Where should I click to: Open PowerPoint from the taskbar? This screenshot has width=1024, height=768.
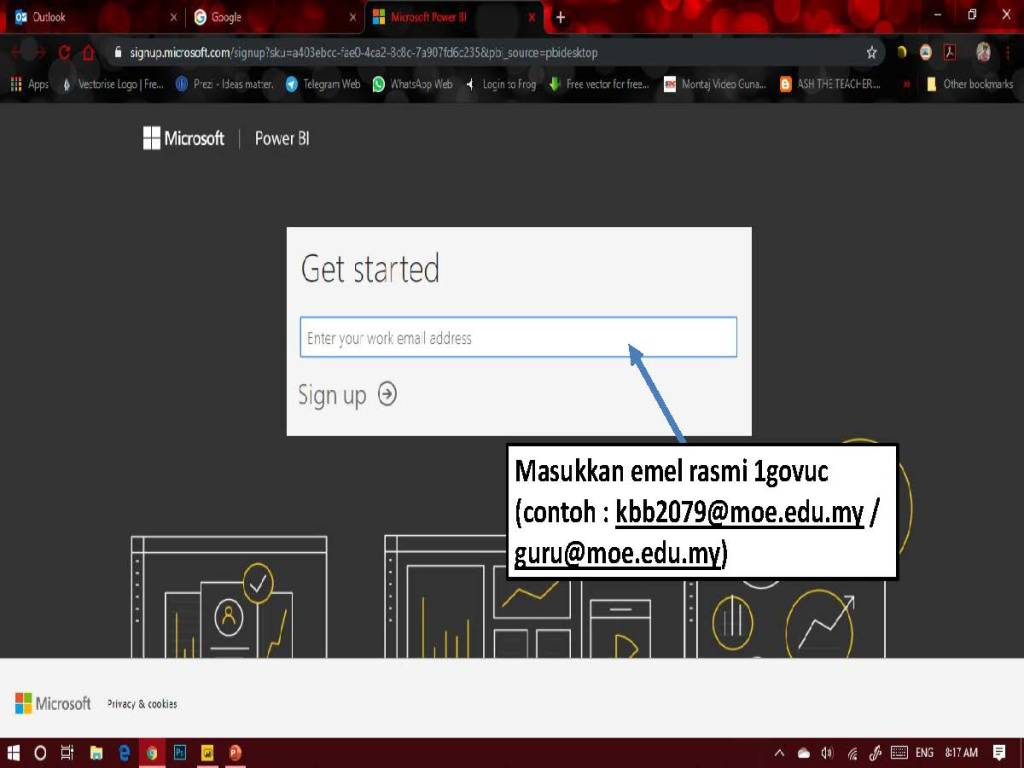[x=235, y=752]
